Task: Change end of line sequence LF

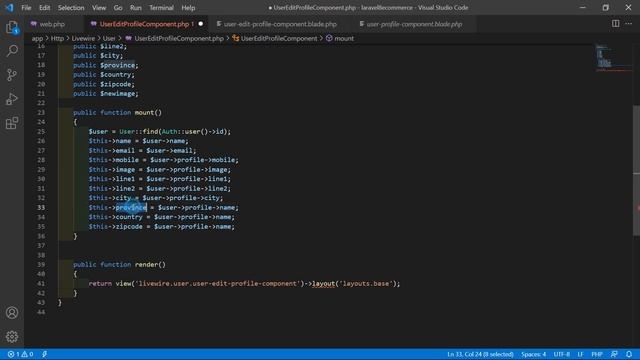Action: pyautogui.click(x=580, y=354)
